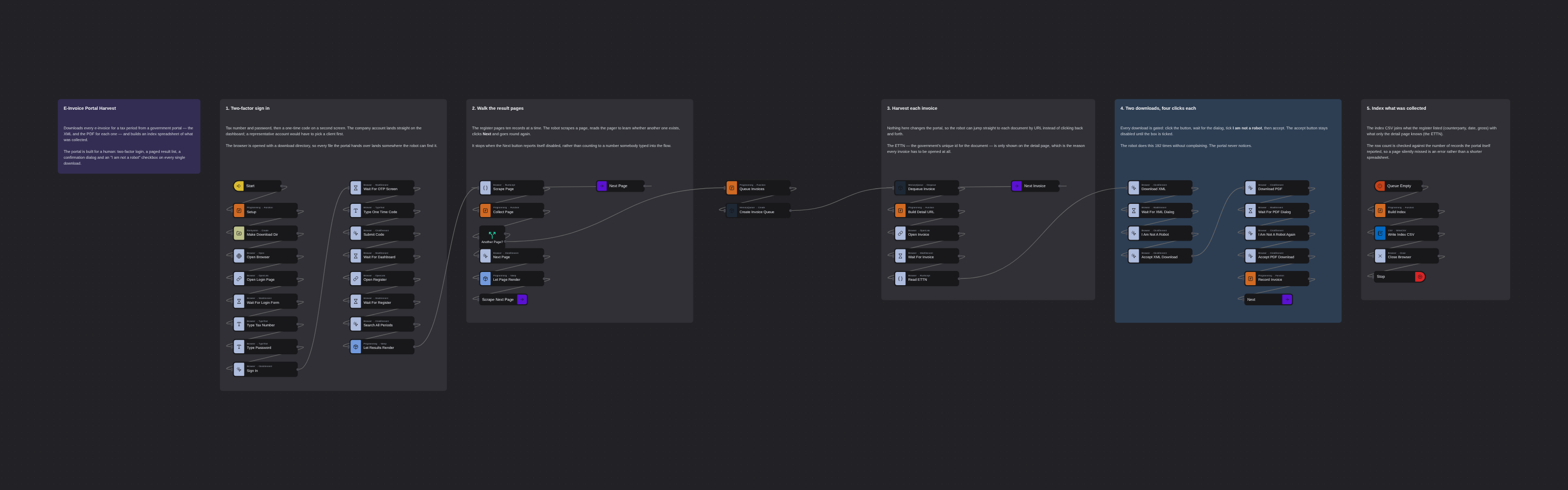This screenshot has width=1568, height=490.
Task: Click "5. Index what was collected" group title
Action: [1396, 108]
